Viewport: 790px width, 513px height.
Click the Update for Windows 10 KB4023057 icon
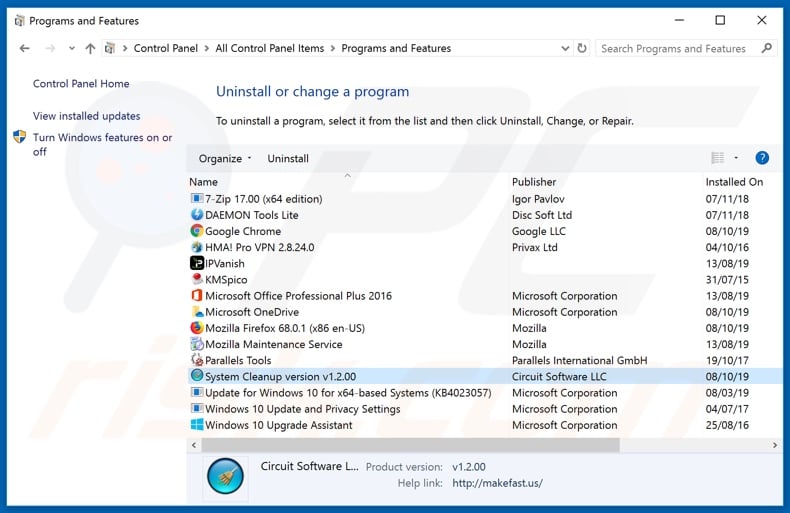(196, 392)
